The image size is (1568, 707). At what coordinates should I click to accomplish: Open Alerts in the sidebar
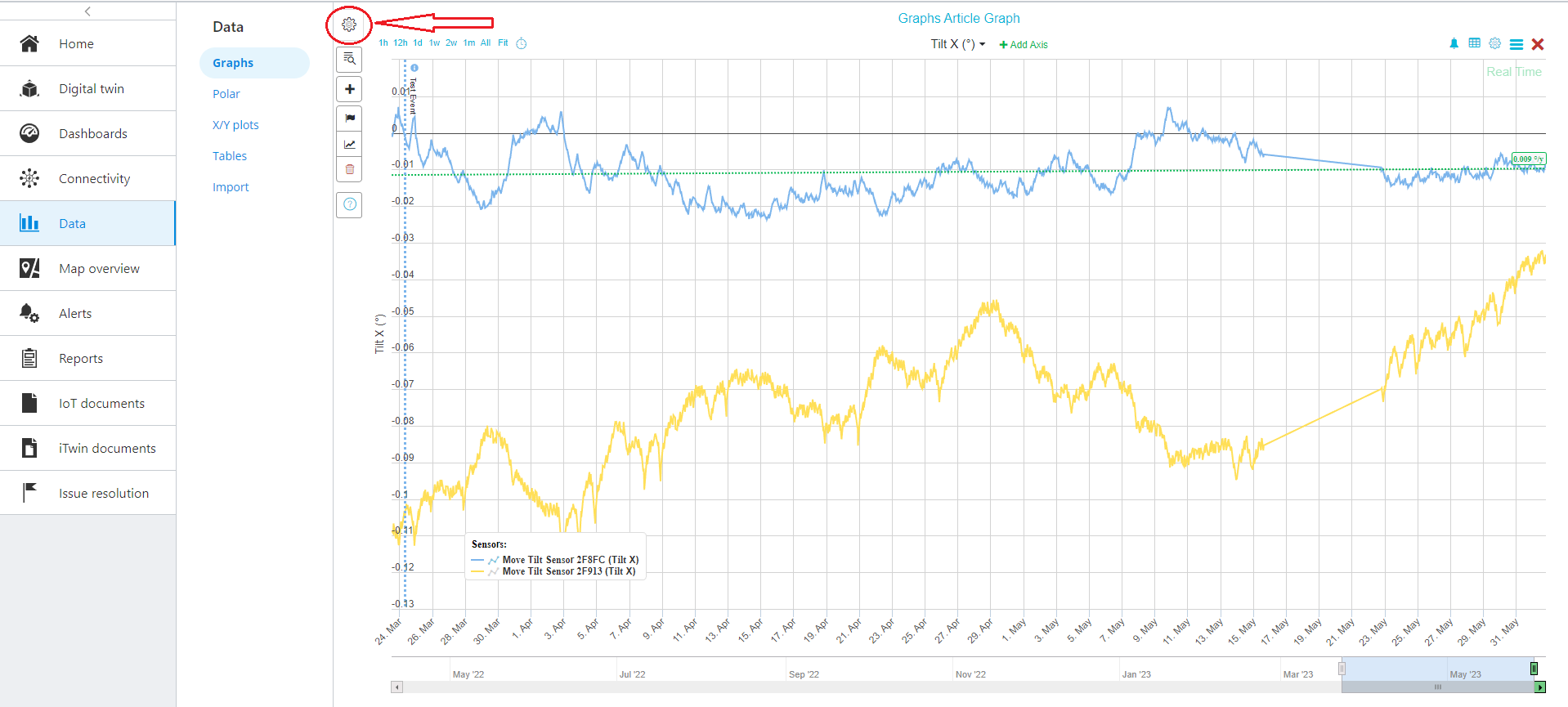[87, 313]
